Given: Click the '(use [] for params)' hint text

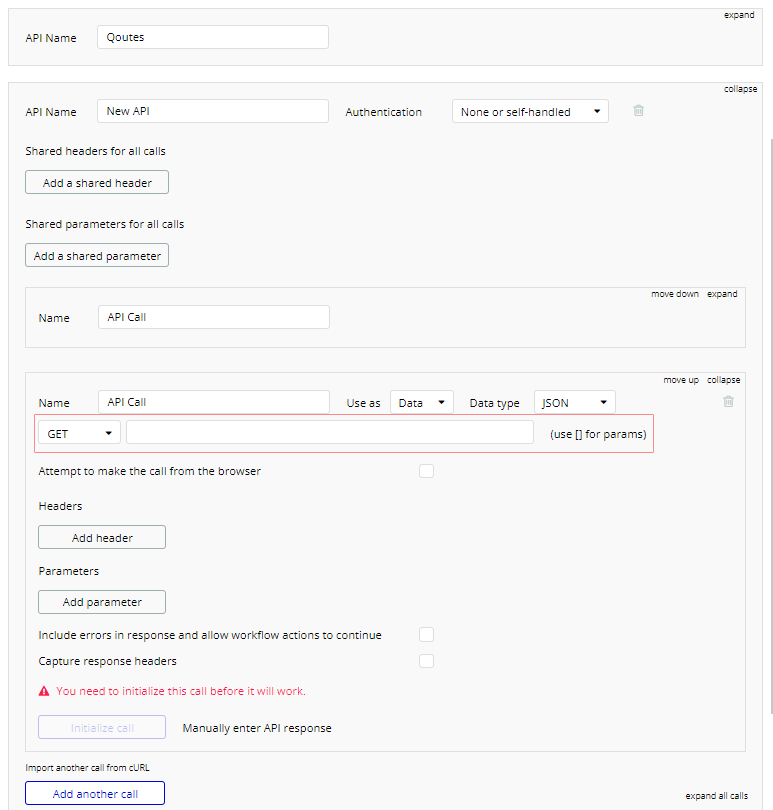Looking at the screenshot, I should point(598,434).
